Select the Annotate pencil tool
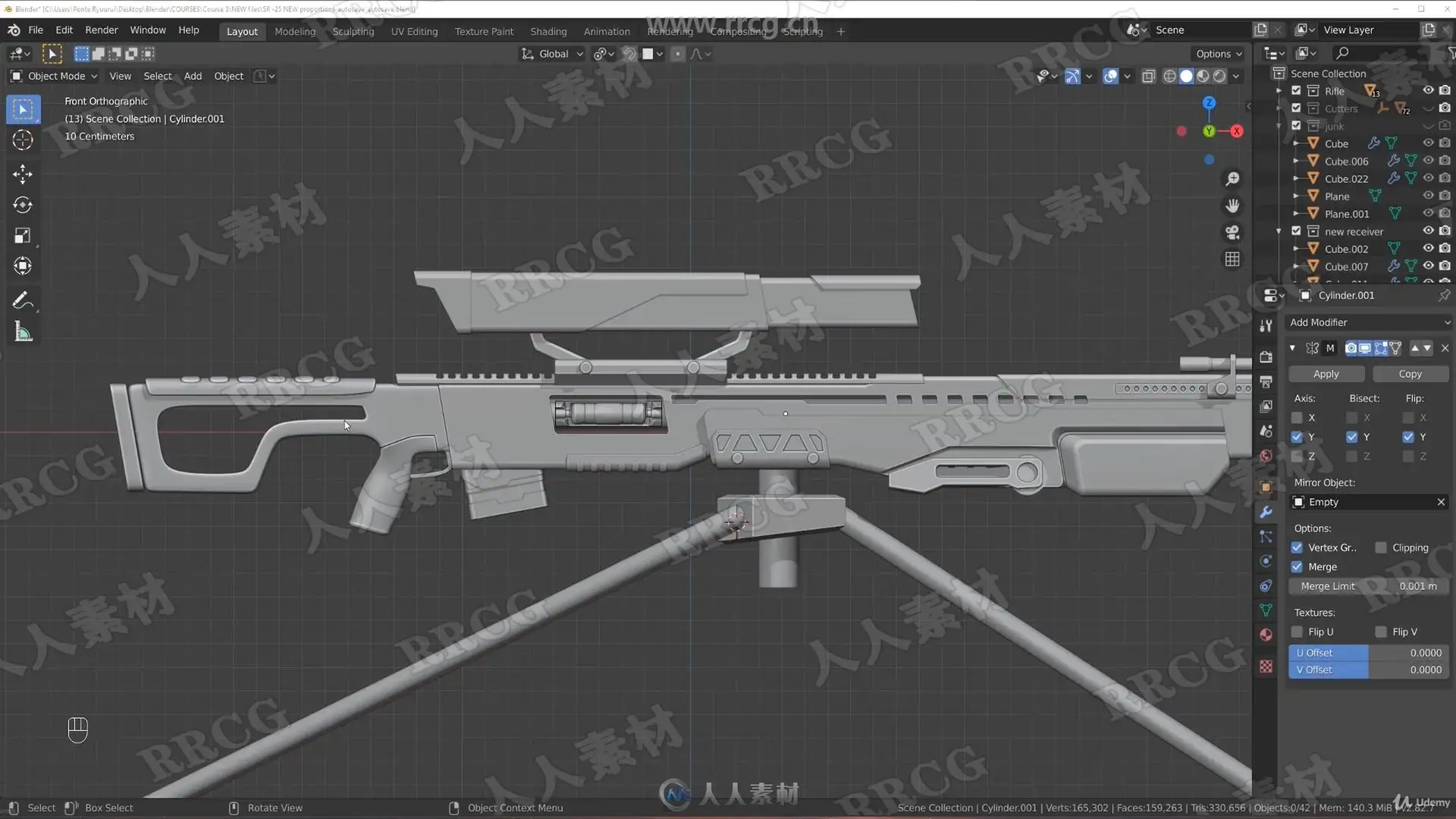This screenshot has height=819, width=1456. (x=22, y=301)
